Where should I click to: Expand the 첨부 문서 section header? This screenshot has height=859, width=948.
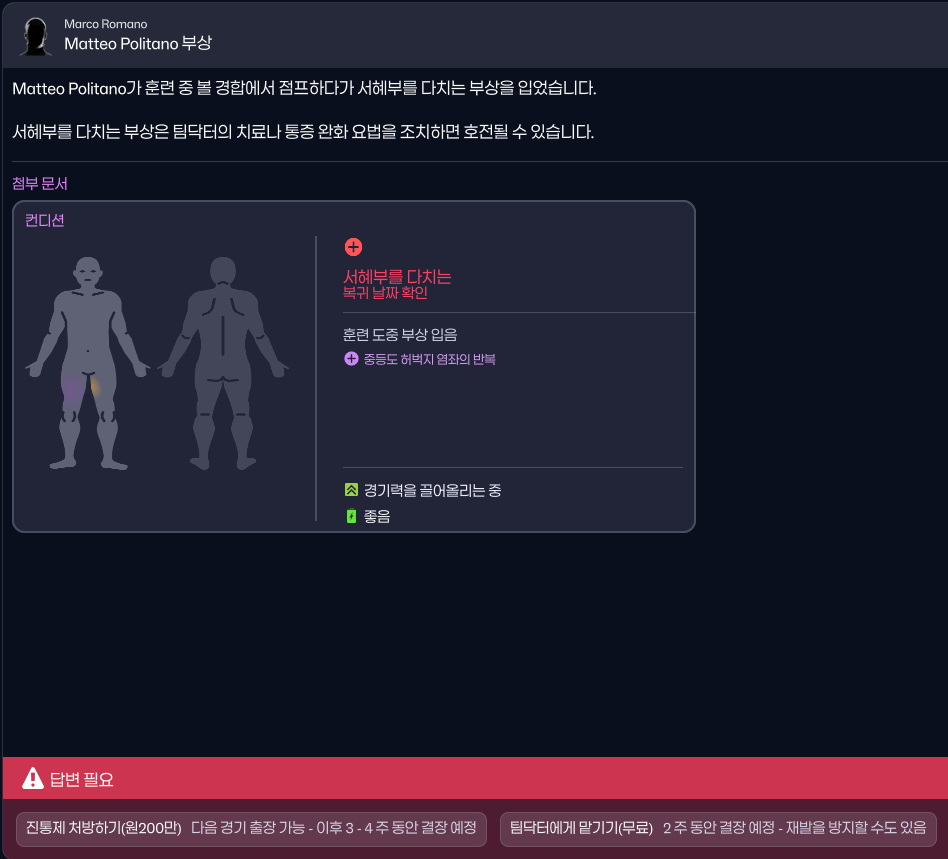point(40,182)
